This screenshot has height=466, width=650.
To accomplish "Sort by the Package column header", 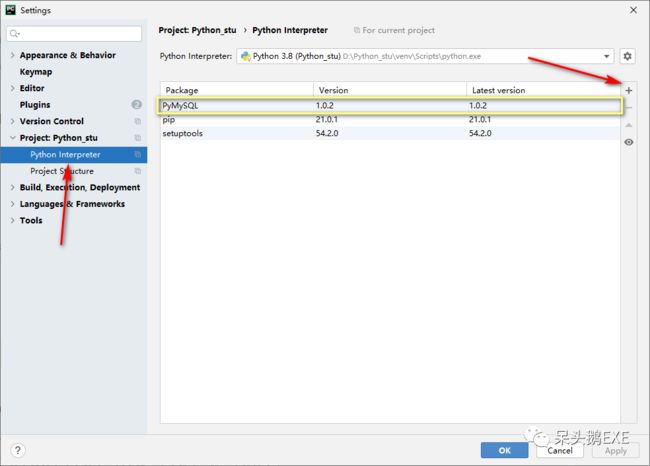I will pyautogui.click(x=237, y=90).
